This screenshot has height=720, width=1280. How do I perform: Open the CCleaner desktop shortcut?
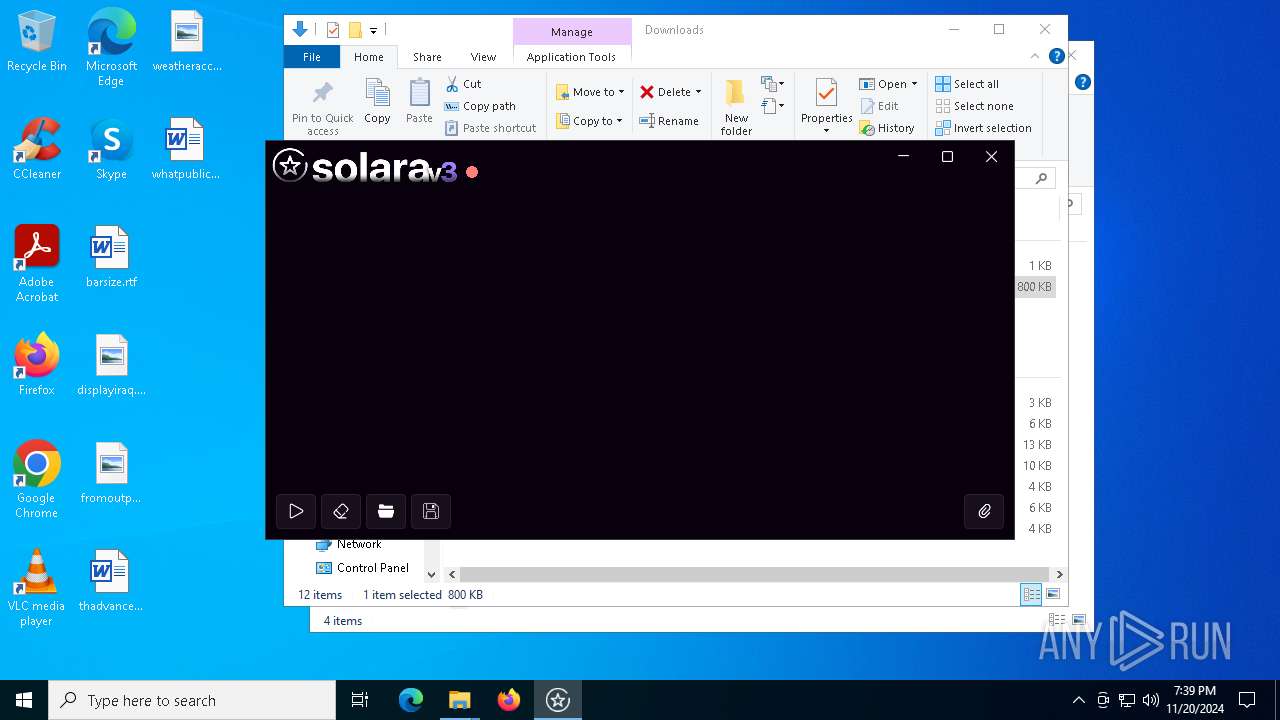(x=37, y=150)
